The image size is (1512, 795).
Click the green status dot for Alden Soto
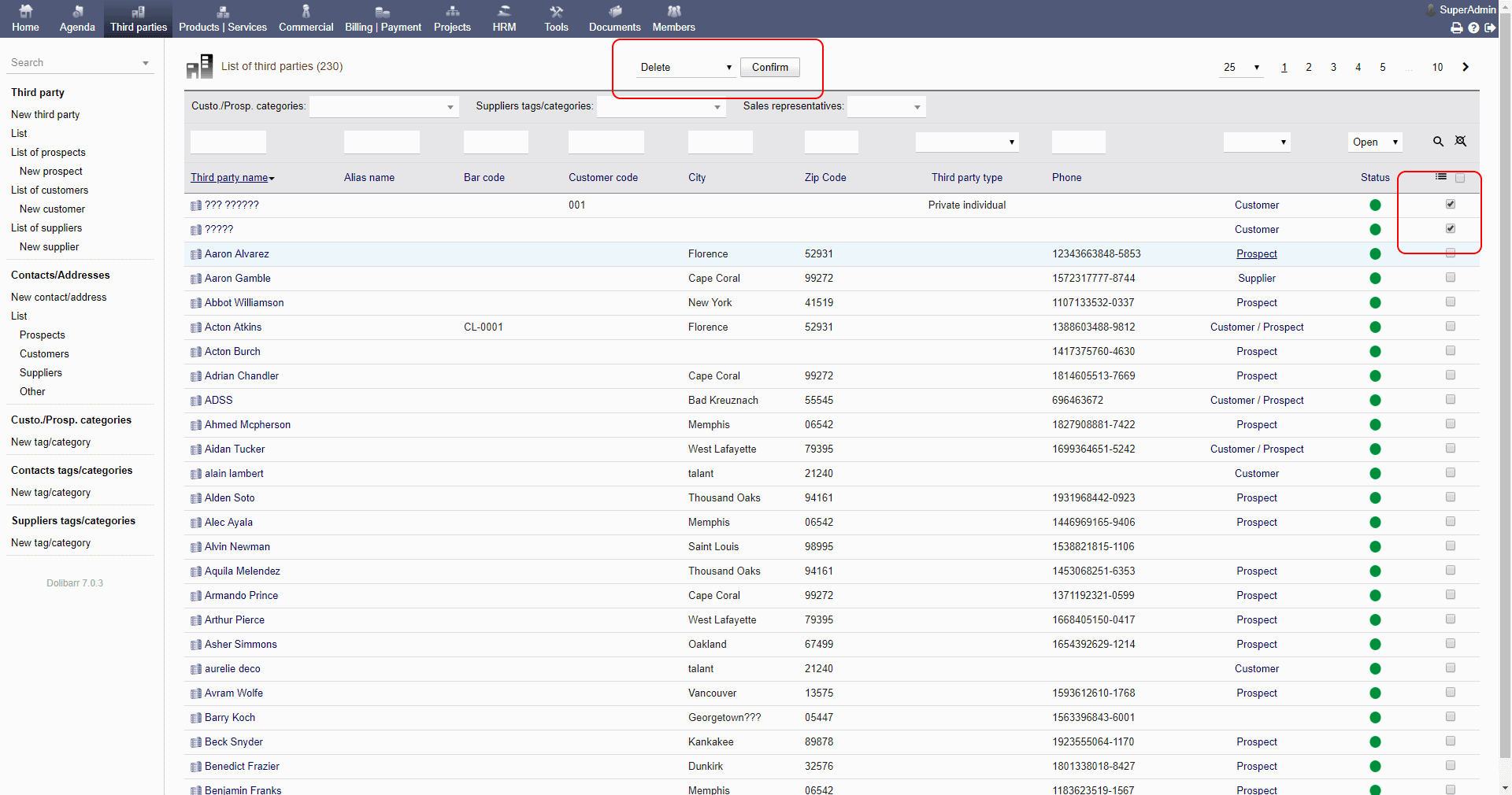1375,498
